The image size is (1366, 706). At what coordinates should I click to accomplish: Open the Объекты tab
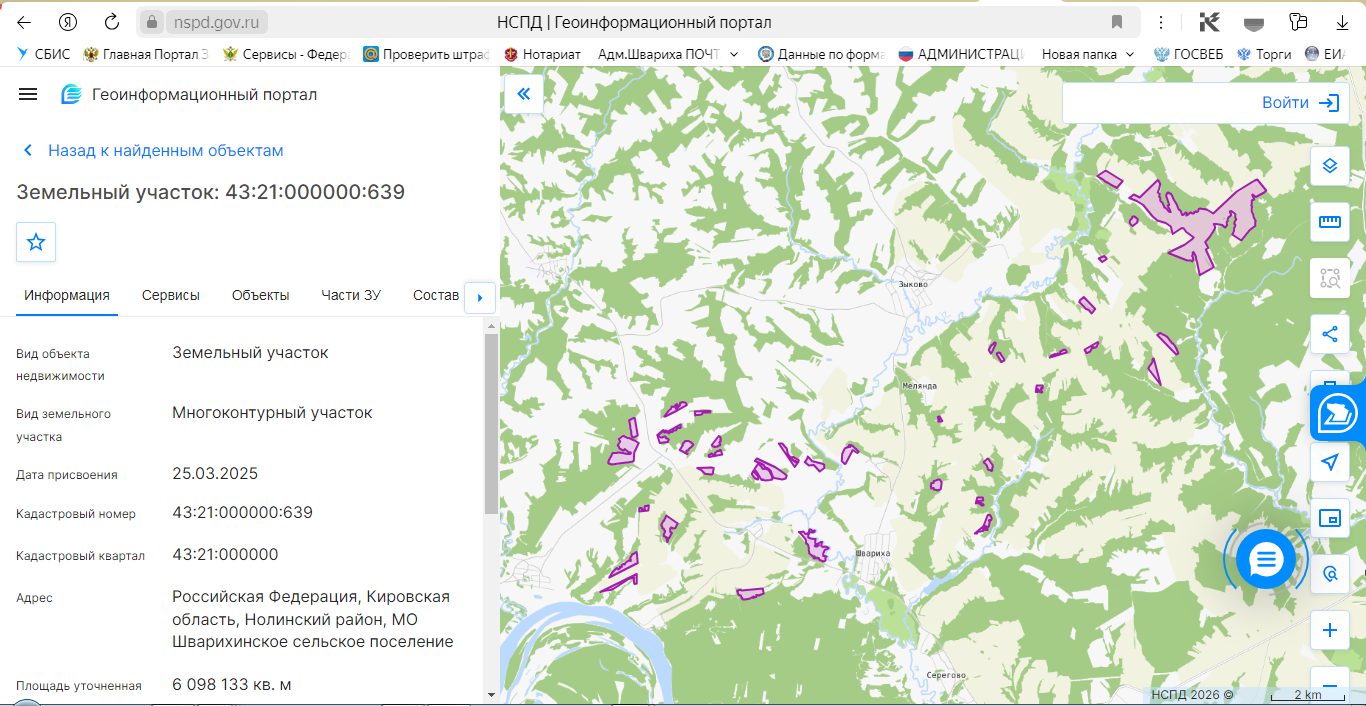coord(260,295)
